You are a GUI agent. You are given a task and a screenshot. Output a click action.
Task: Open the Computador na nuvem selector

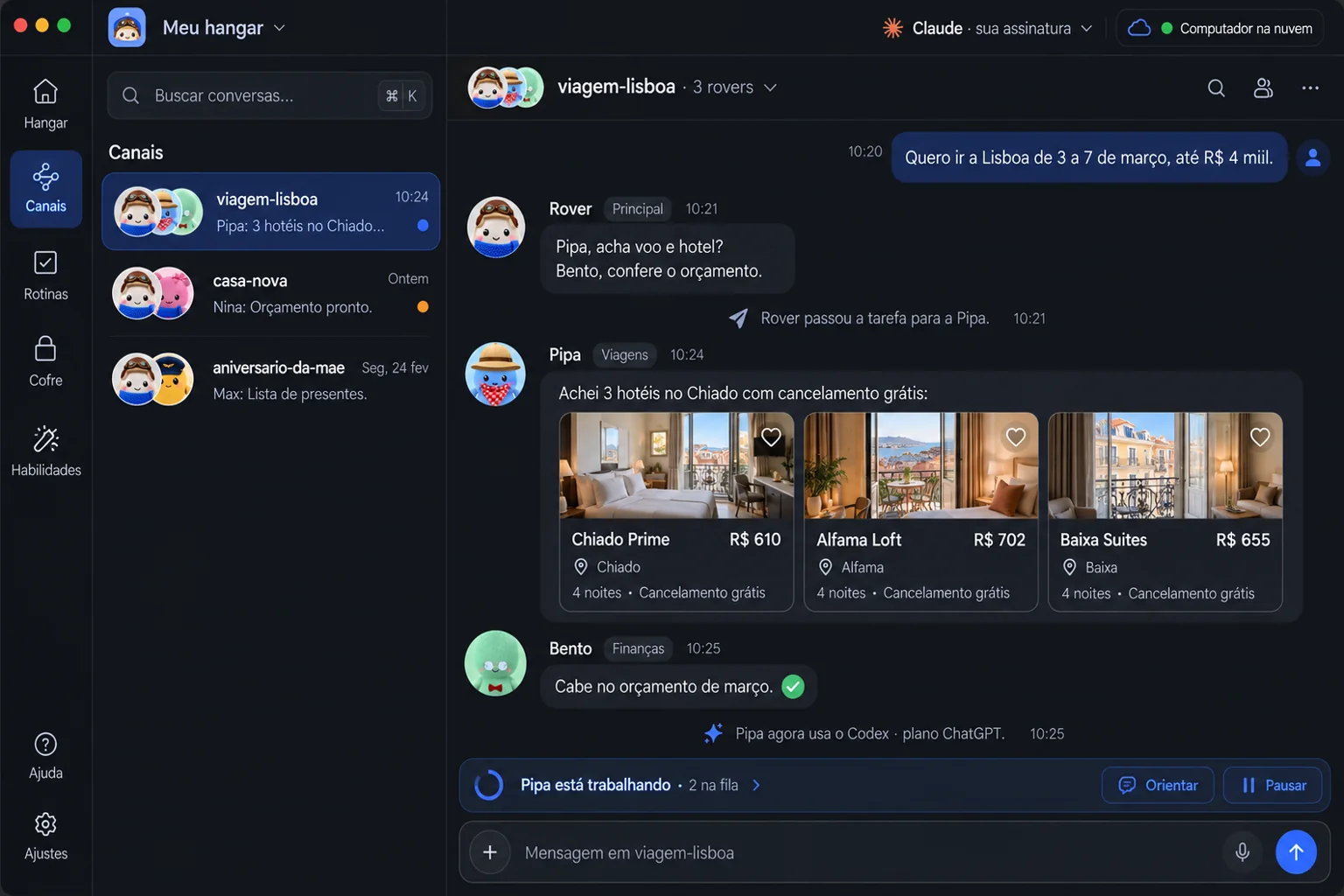[1220, 28]
